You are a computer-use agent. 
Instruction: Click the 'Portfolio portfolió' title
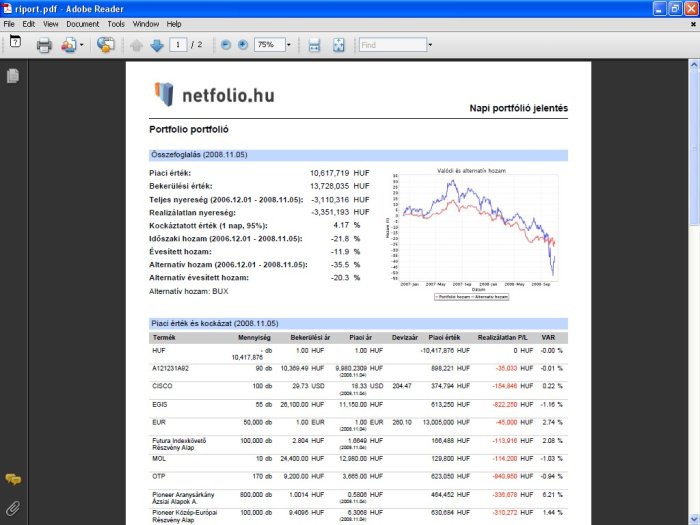pos(189,129)
